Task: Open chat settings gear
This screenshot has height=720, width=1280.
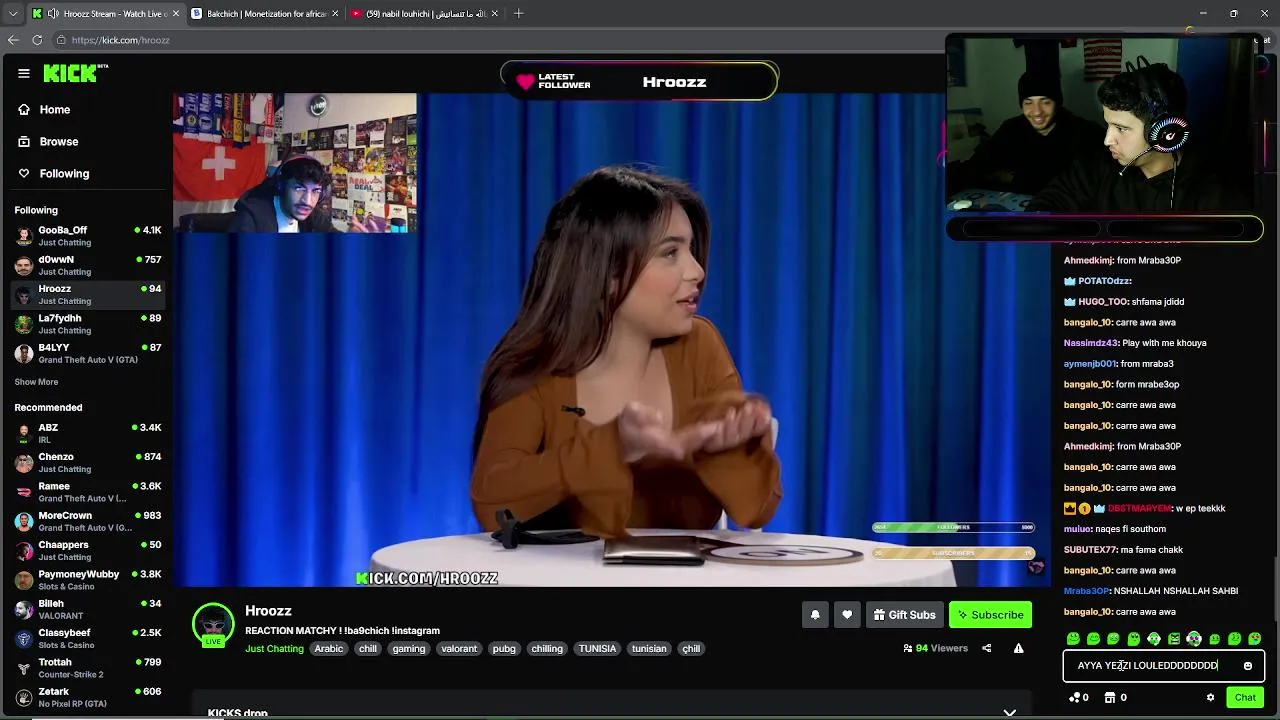Action: click(1210, 697)
